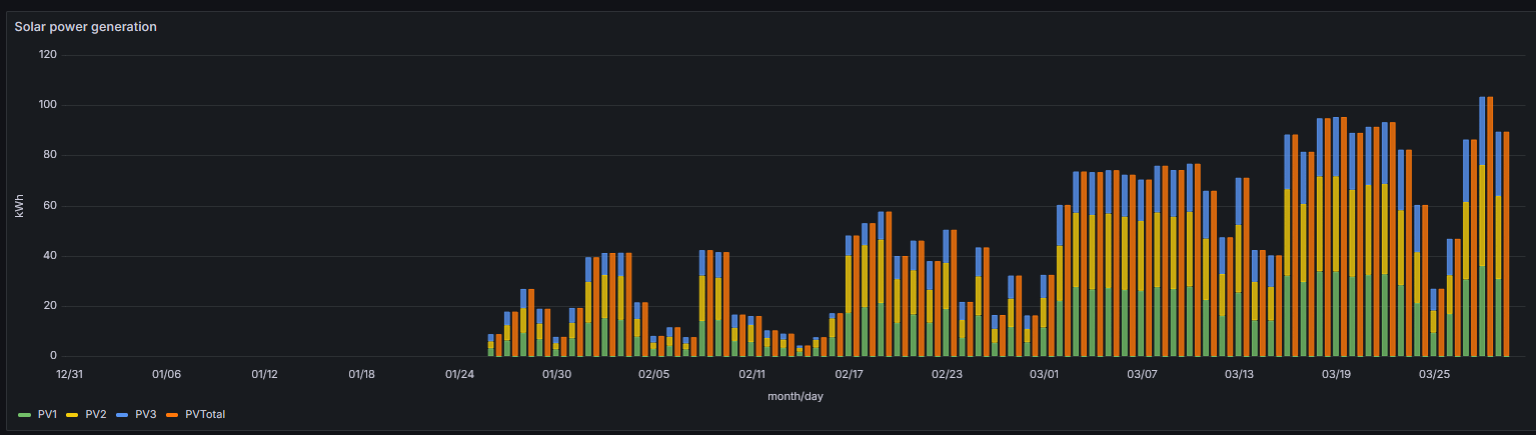Toggle the PV1 series legend label
Image resolution: width=1536 pixels, height=435 pixels.
47,414
